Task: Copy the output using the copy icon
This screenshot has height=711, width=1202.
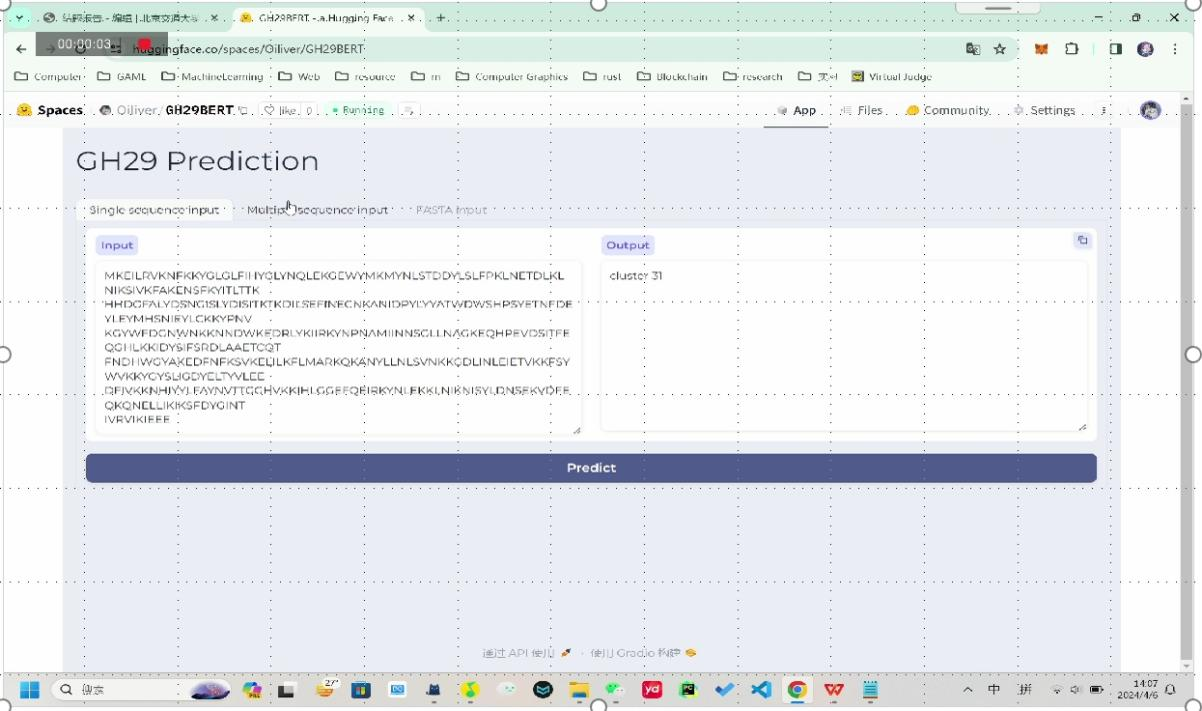Action: click(1082, 240)
